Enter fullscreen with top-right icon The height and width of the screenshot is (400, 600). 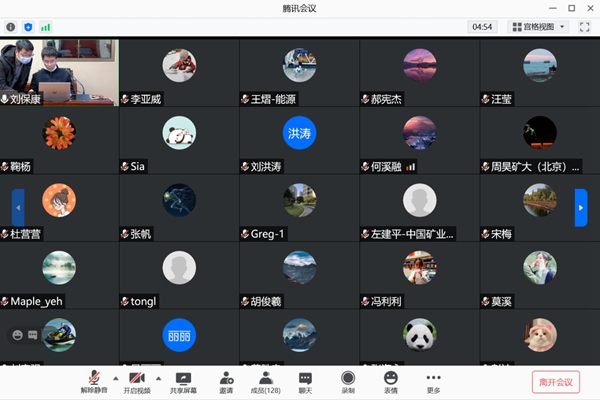point(584,27)
